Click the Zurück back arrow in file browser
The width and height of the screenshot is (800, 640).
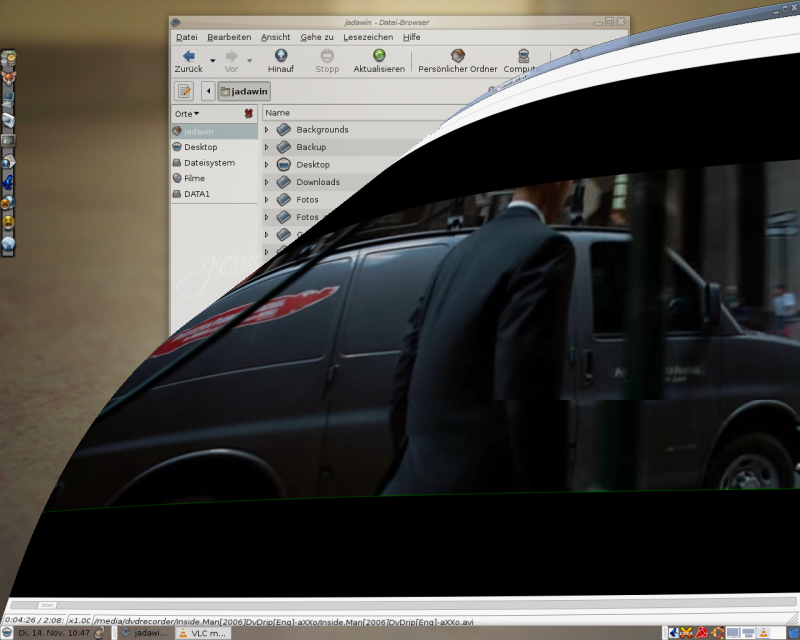(189, 56)
